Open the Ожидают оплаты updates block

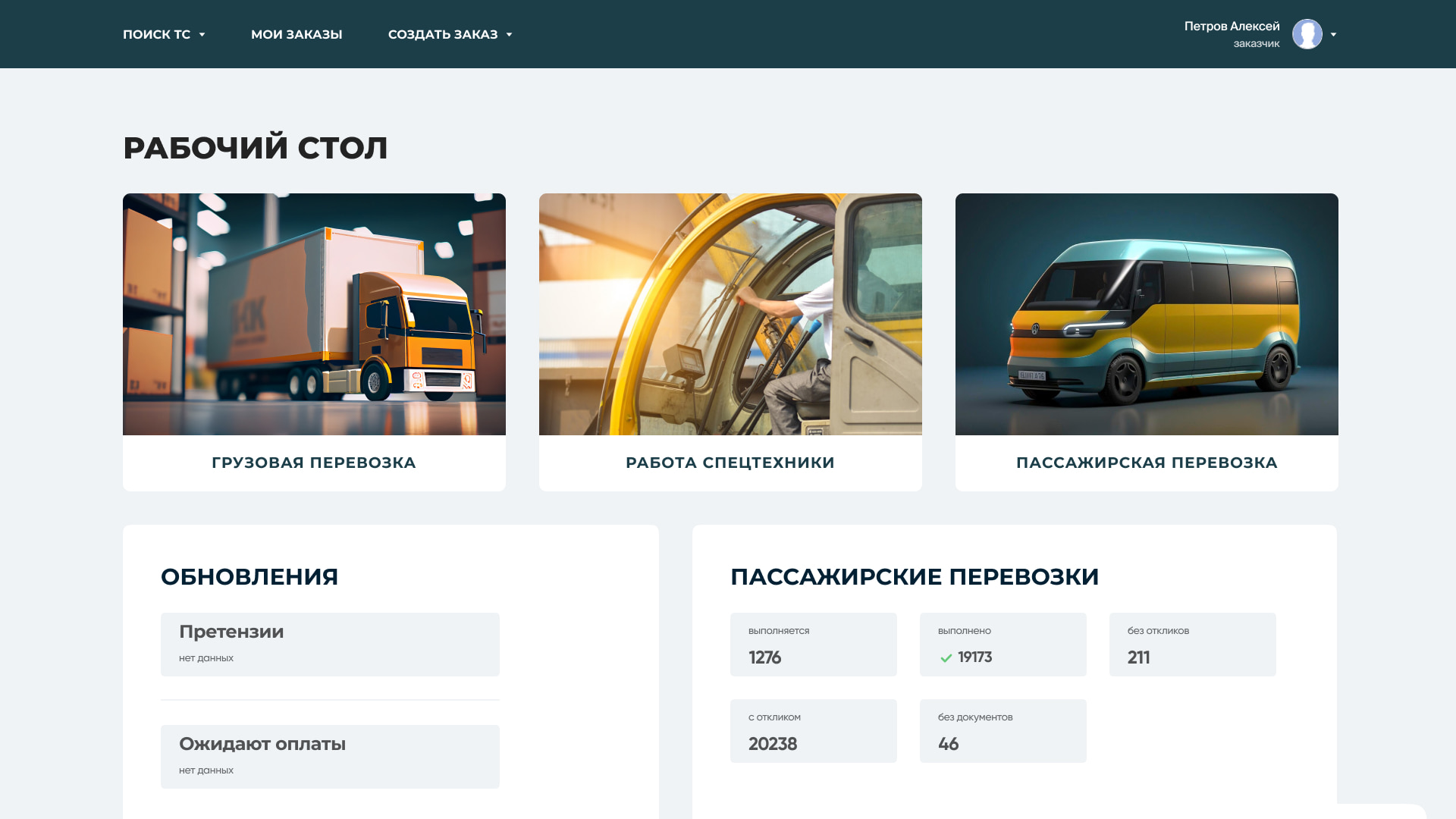coord(330,757)
